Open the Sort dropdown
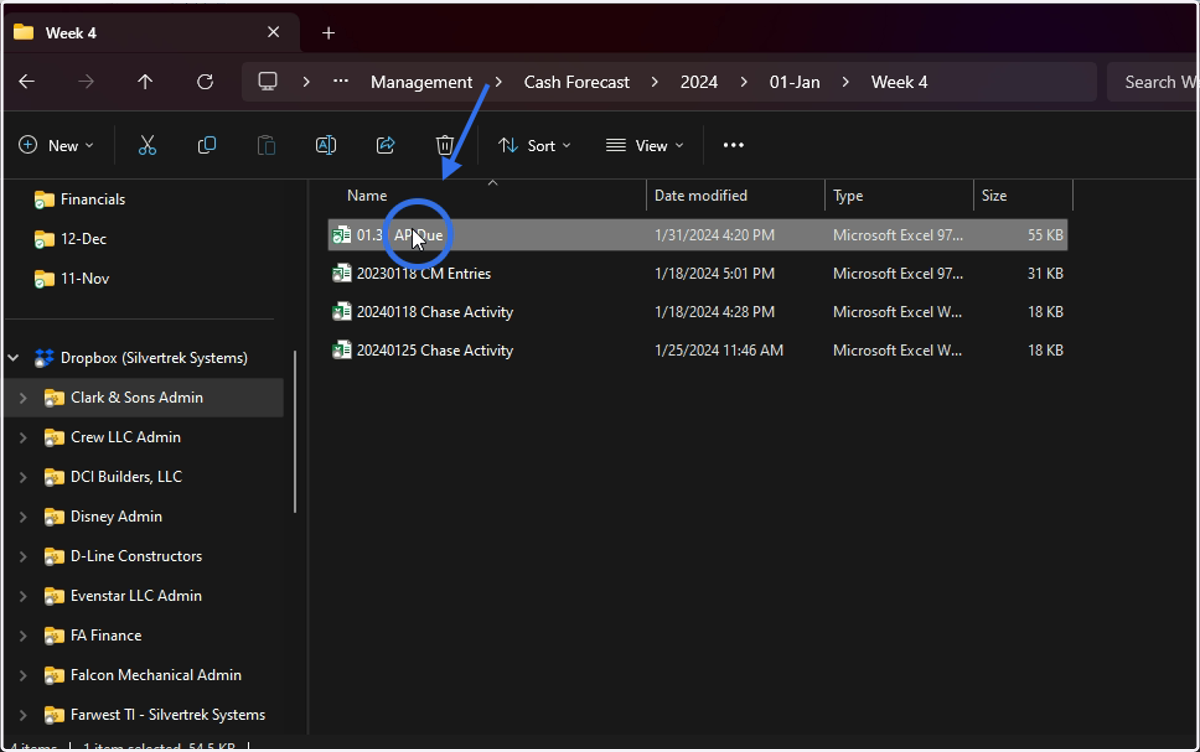 click(x=535, y=146)
